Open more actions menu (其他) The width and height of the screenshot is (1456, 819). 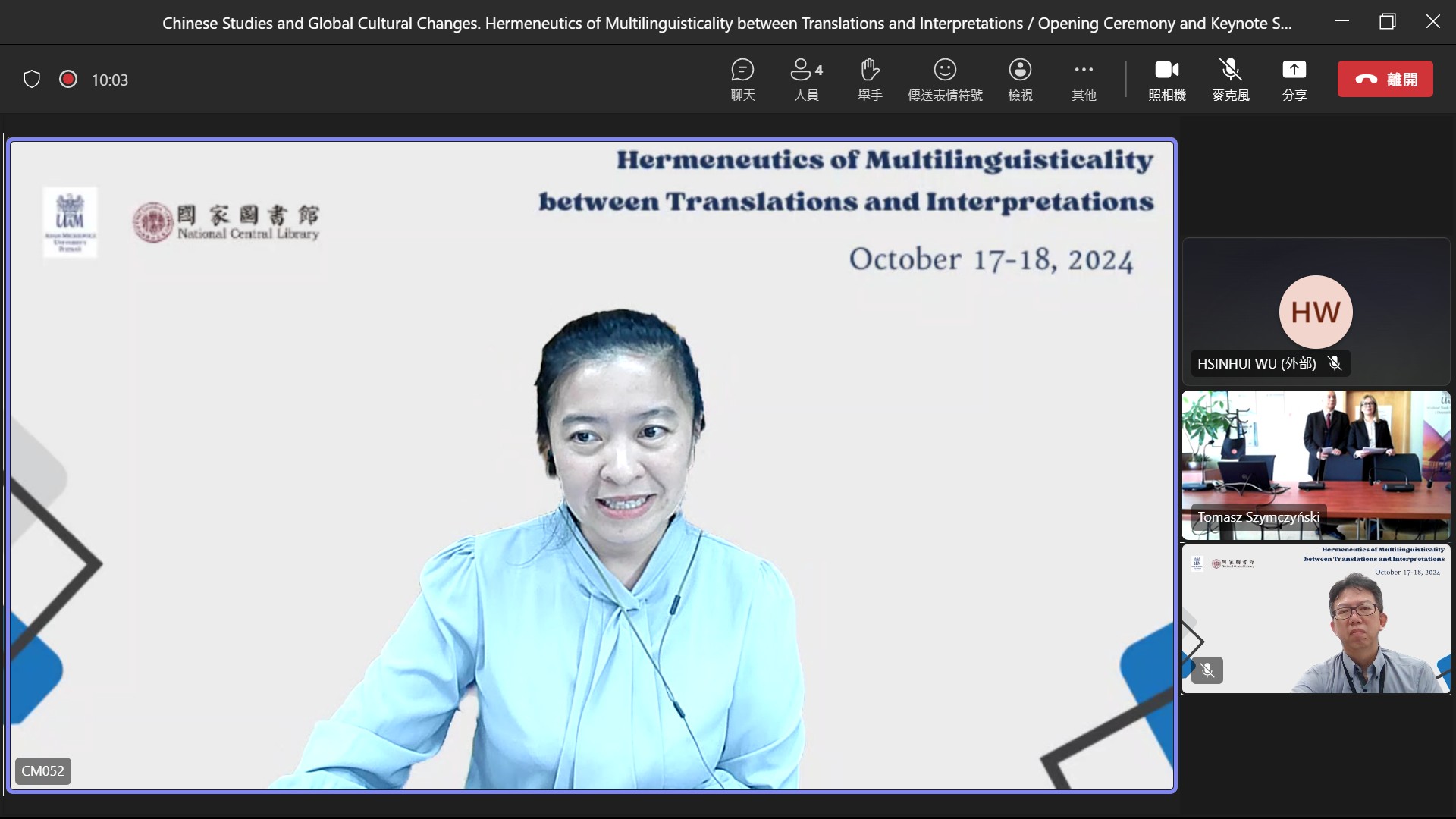click(1084, 80)
